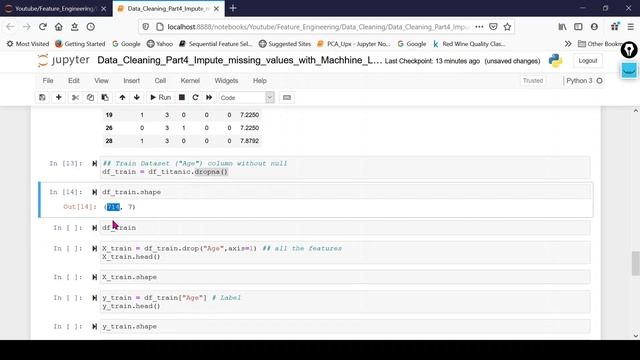Interrupt the kernel with stop icon
This screenshot has width=640, height=360.
(182, 98)
